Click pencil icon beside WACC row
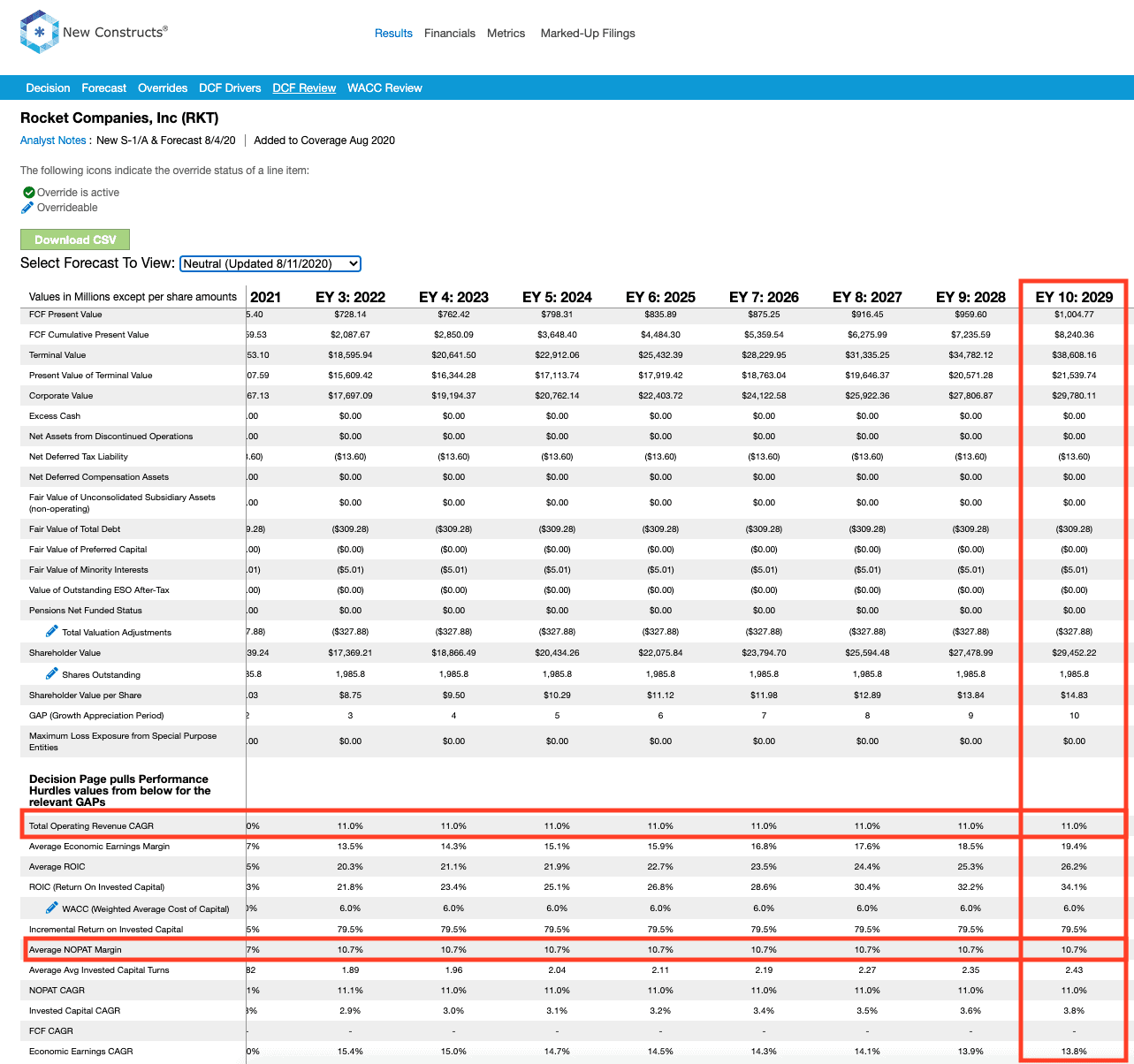The width and height of the screenshot is (1134, 1064). (51, 908)
